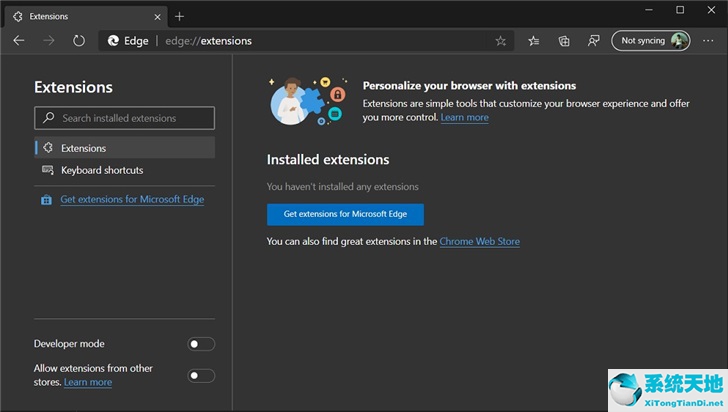This screenshot has height=412, width=728.
Task: Enable Allow extensions from other stores
Action: coord(201,375)
